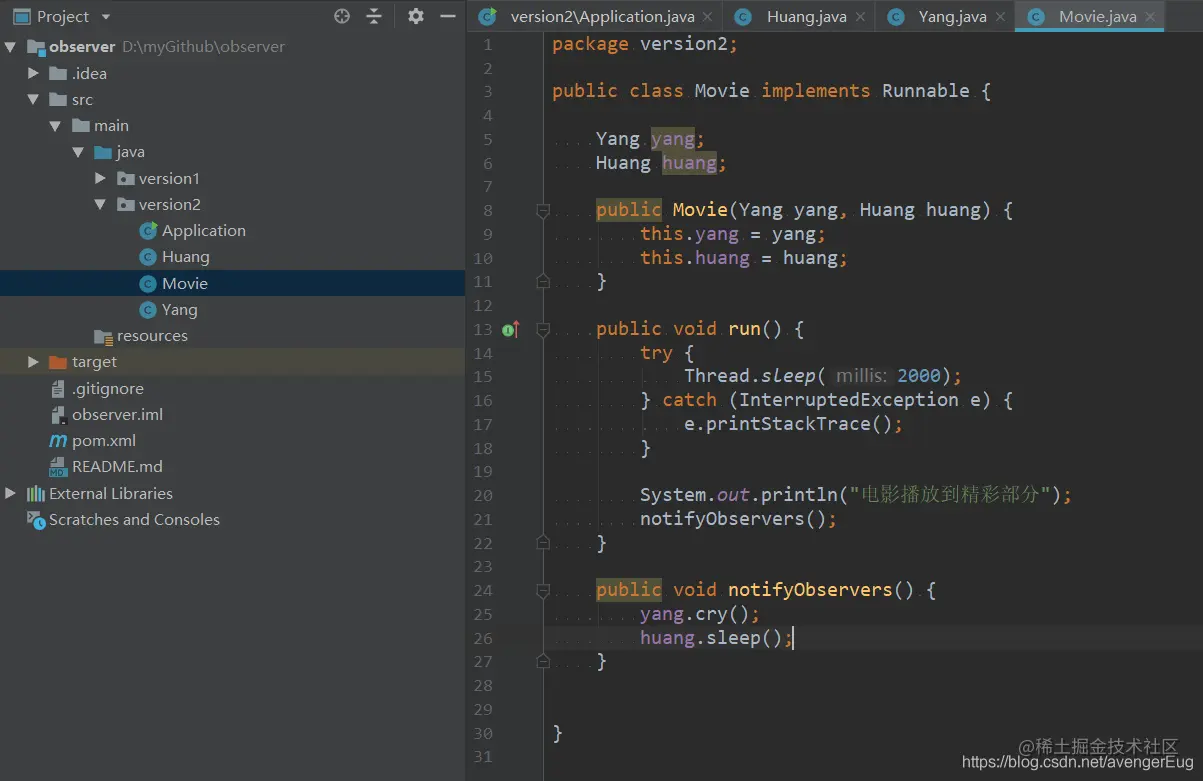This screenshot has height=781, width=1203.
Task: Click the Thread.sleep call on line 15
Action: click(823, 376)
